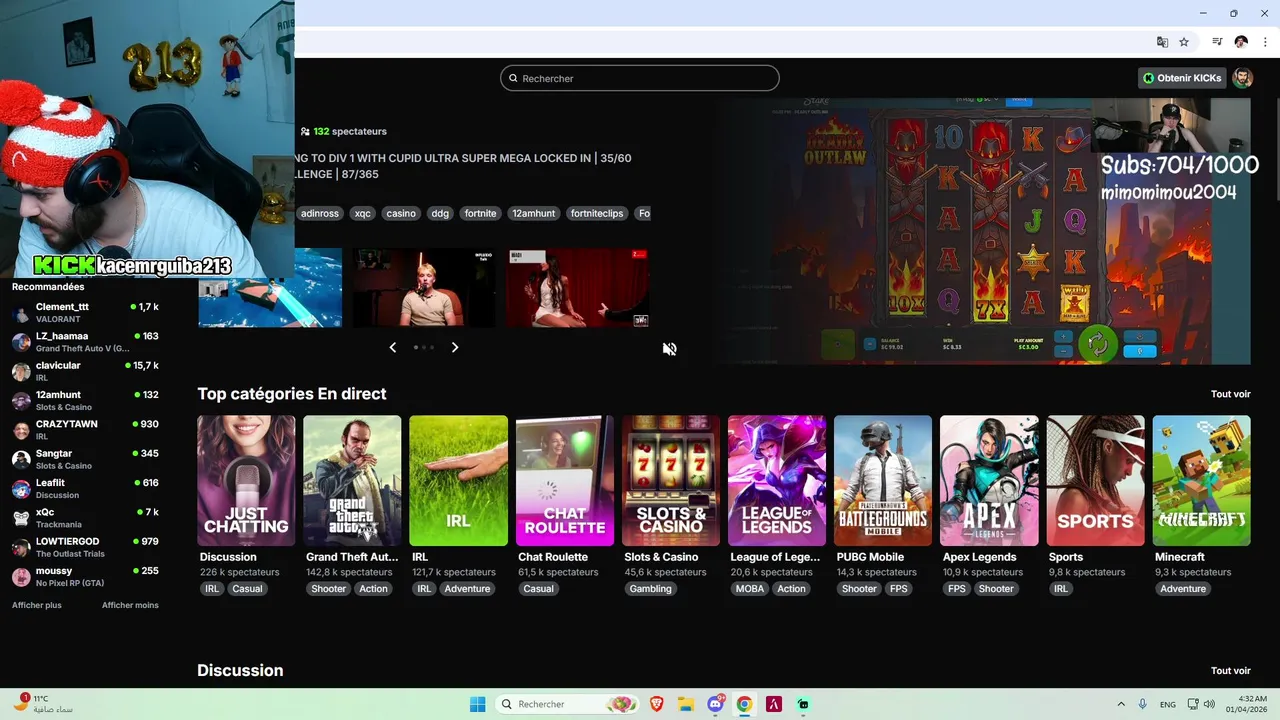1280x720 pixels.
Task: Show hidden system tray icons
Action: point(1120,704)
